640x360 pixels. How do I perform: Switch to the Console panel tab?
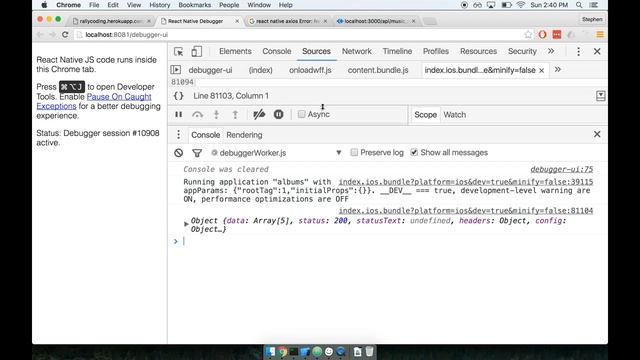tap(277, 51)
